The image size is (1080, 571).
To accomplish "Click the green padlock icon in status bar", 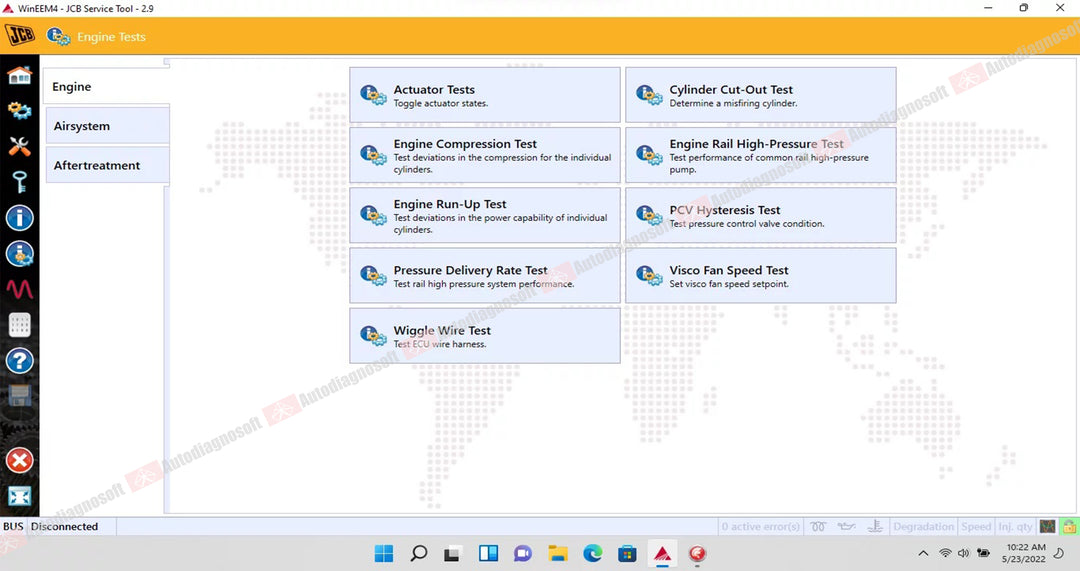I will (x=1069, y=526).
